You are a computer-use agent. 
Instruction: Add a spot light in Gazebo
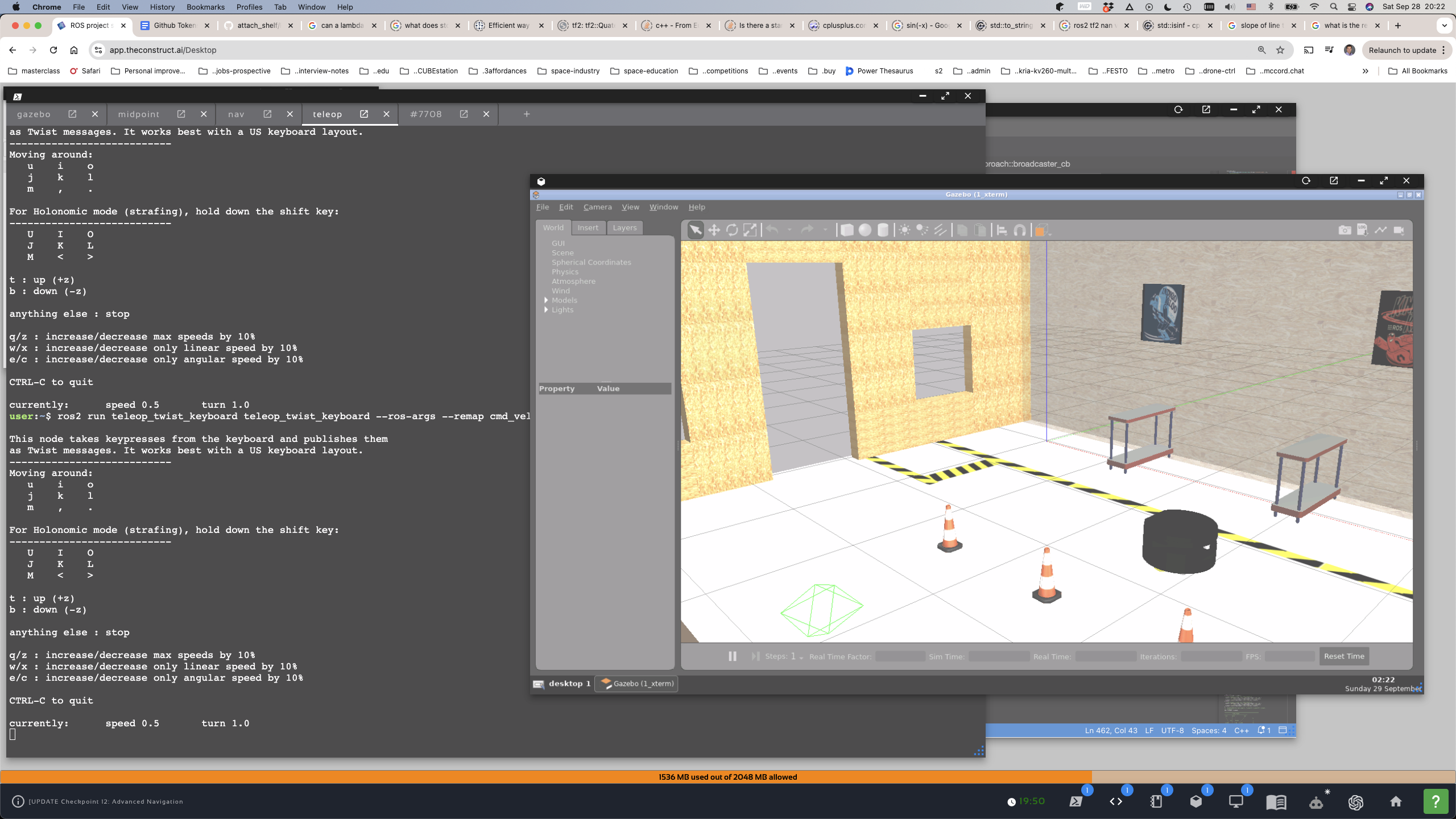(x=923, y=230)
